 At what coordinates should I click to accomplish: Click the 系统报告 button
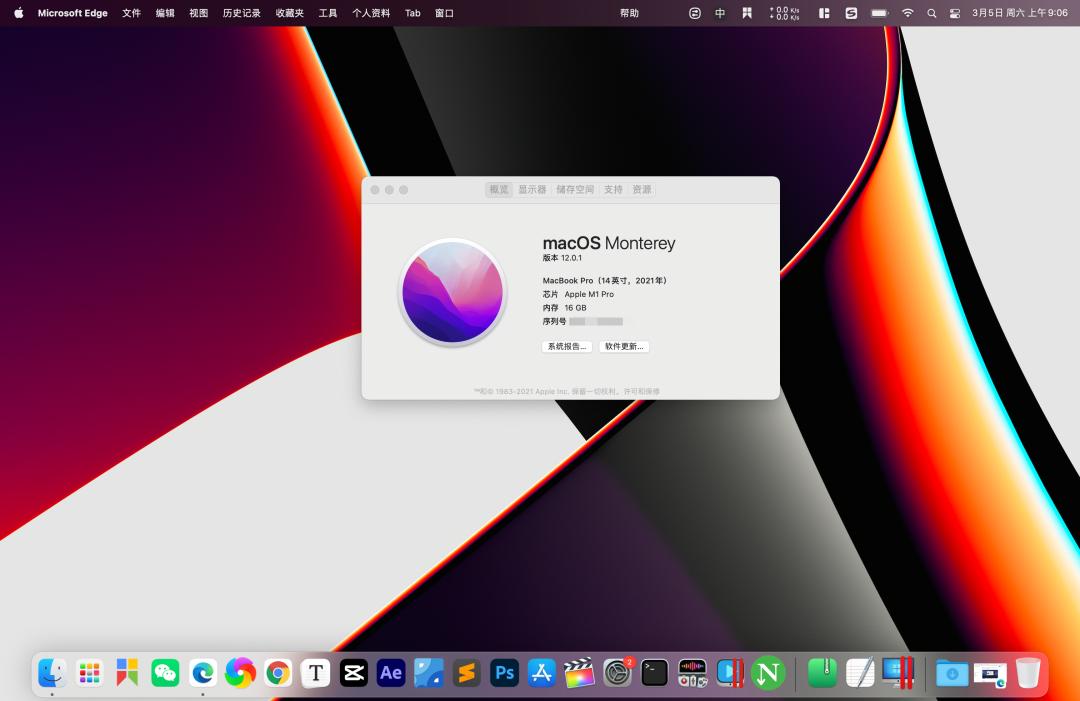coord(566,347)
